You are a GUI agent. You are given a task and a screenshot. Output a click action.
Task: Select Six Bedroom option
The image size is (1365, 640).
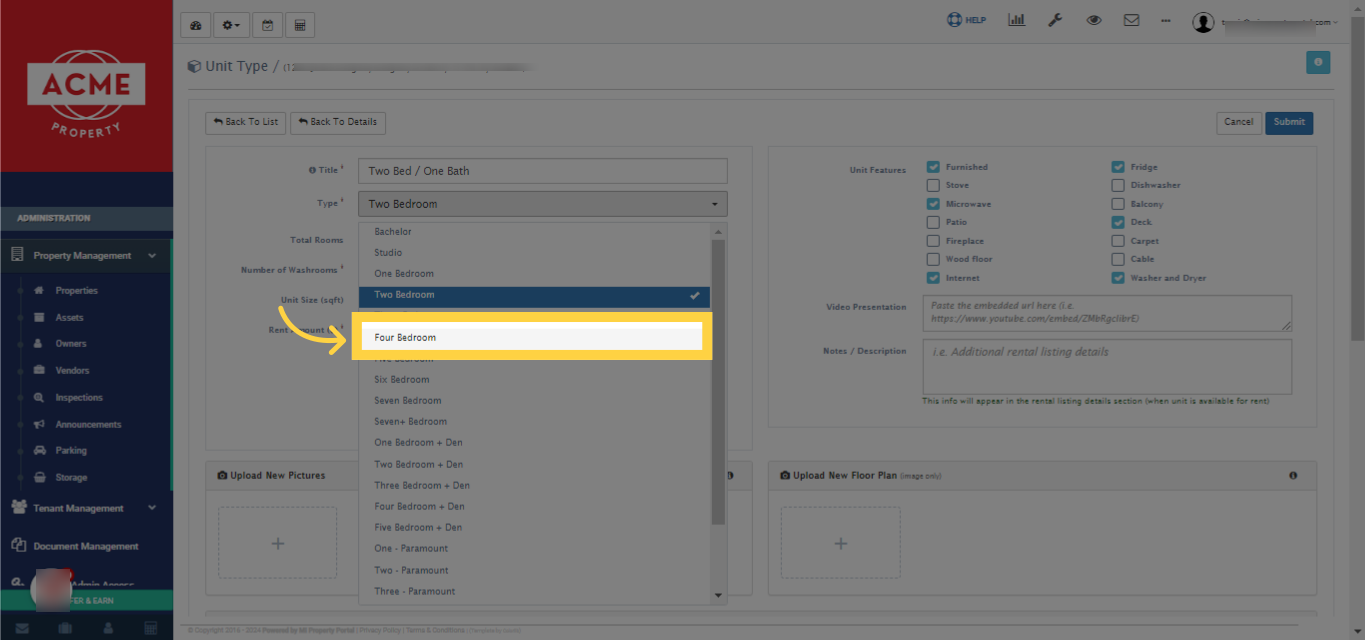(535, 380)
